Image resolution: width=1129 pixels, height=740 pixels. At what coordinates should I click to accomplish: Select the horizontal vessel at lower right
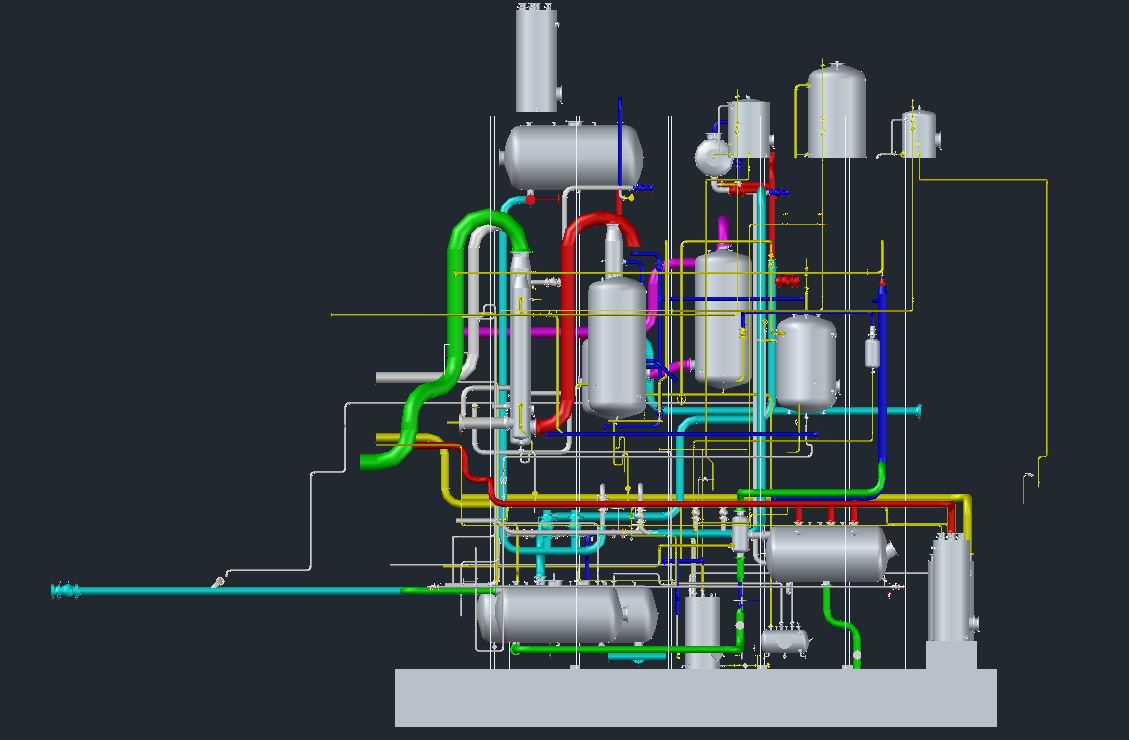point(826,553)
